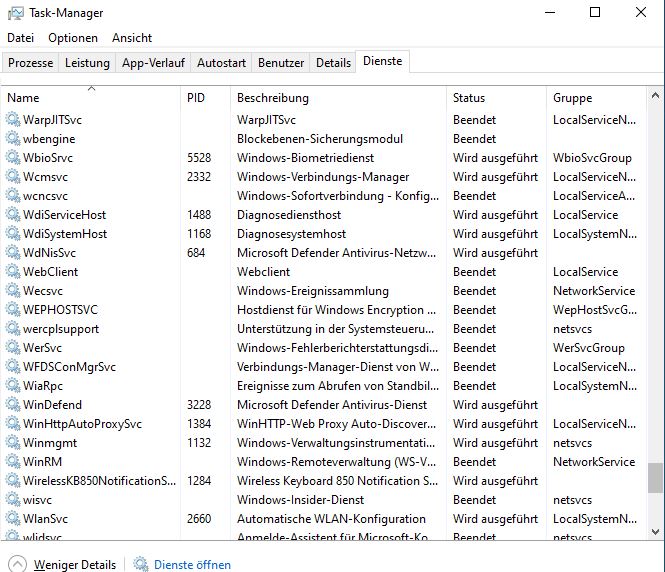This screenshot has height=572, width=665.
Task: Click the WlanSvc service icon
Action: [13, 519]
